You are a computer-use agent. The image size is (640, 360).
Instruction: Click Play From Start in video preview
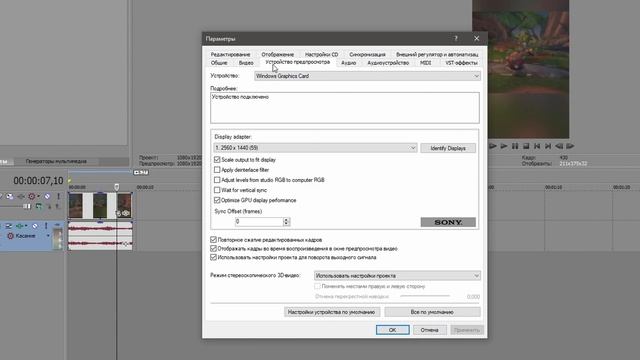493,146
